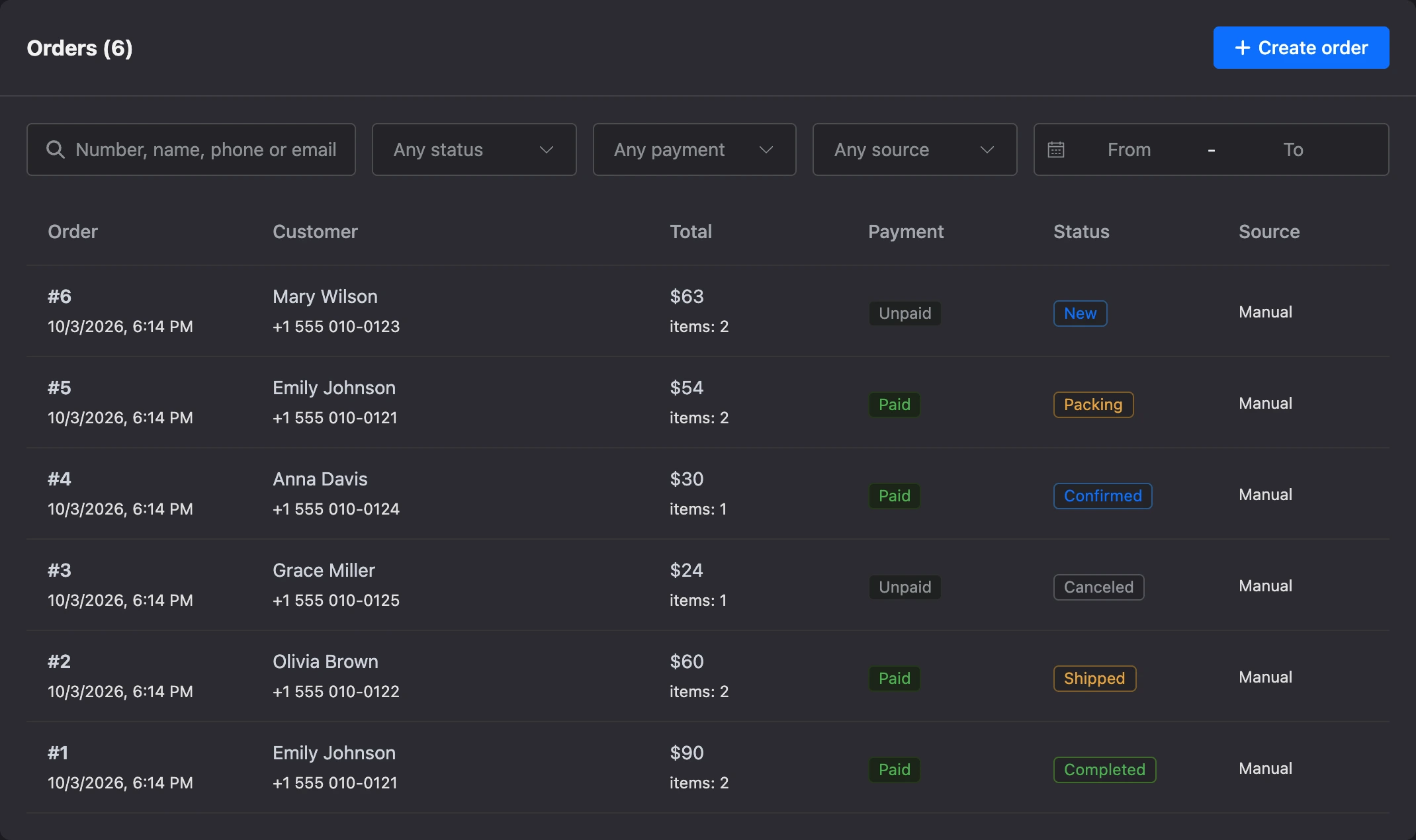The width and height of the screenshot is (1416, 840).
Task: Click phone number +1 555 010-0125
Action: pos(336,601)
